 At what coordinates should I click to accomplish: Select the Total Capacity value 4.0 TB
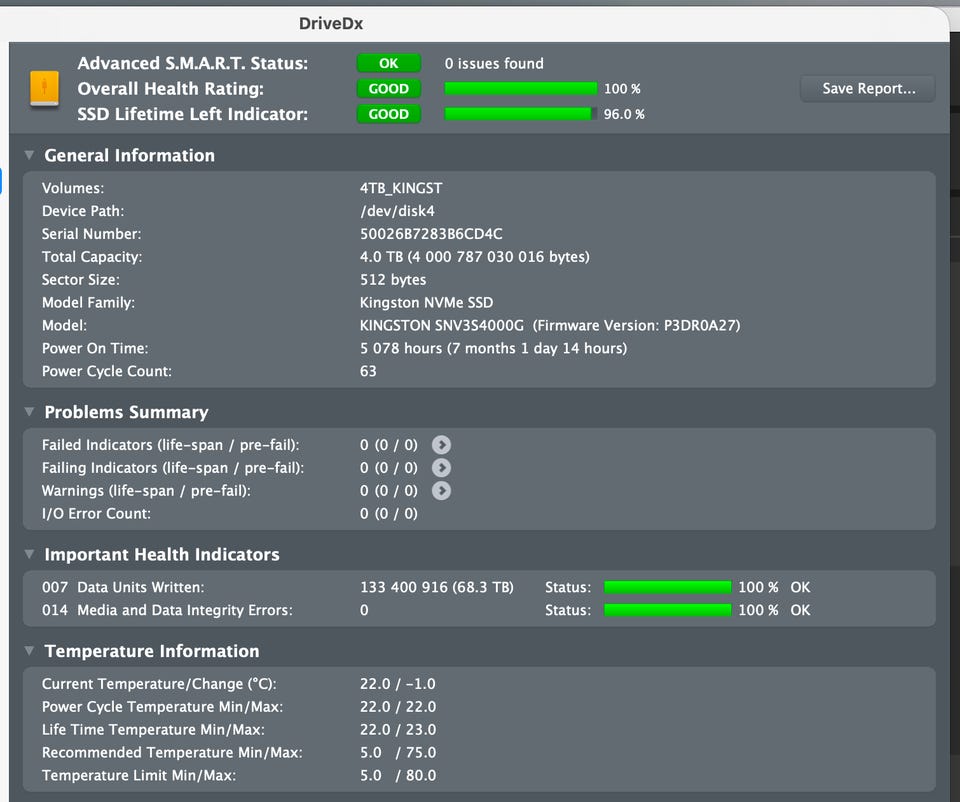(474, 257)
